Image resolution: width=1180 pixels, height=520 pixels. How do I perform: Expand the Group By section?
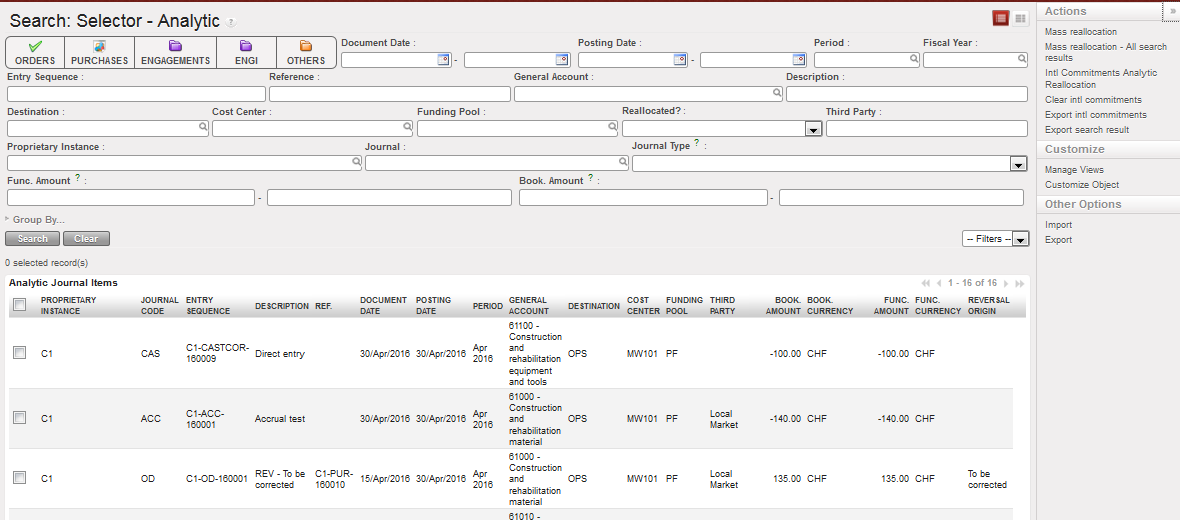[x=38, y=220]
